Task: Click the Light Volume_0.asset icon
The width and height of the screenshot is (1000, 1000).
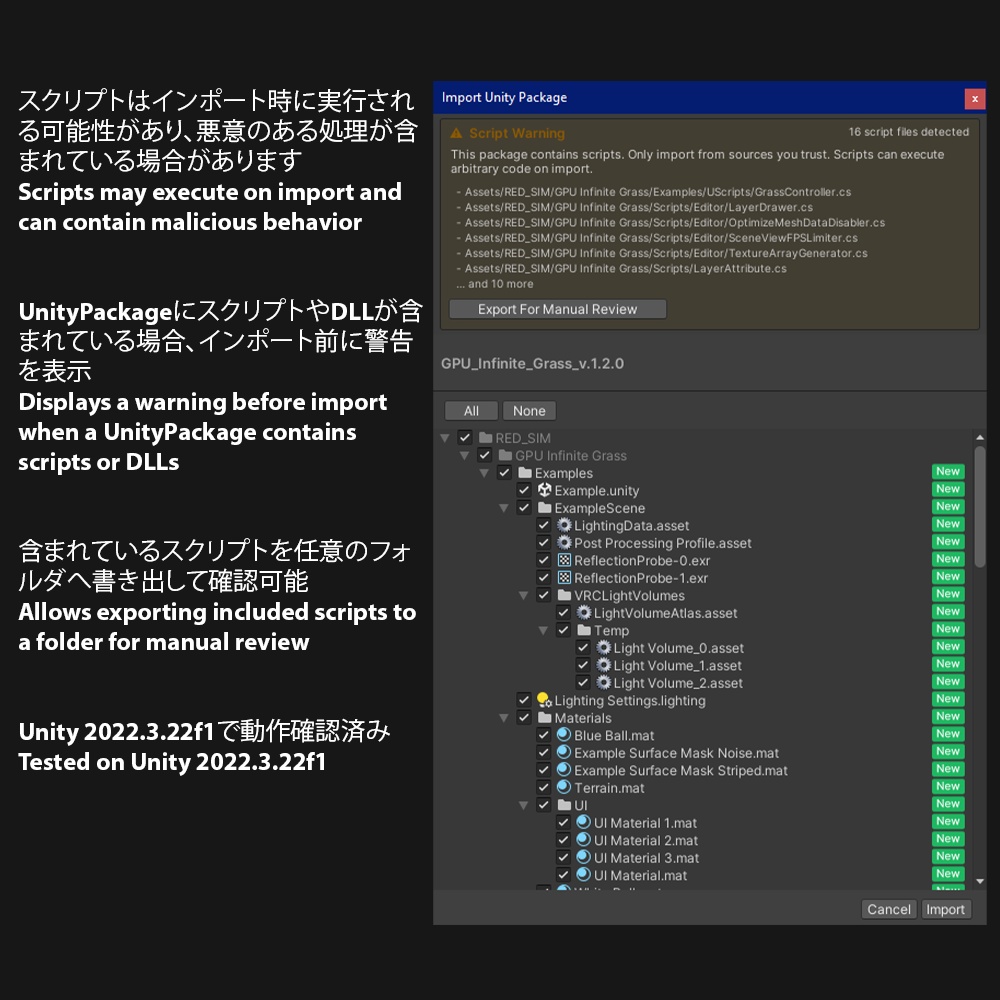Action: 604,647
